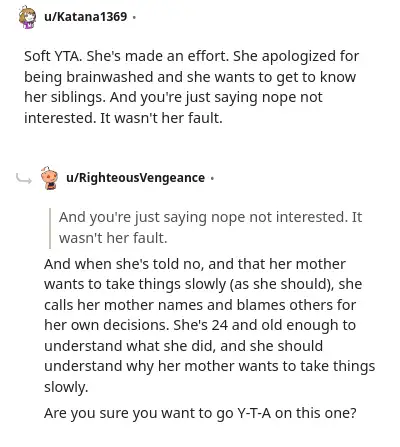The width and height of the screenshot is (400, 447).
Task: Open the u/RighteousVengeance Snoo avatar
Action: tap(49, 178)
